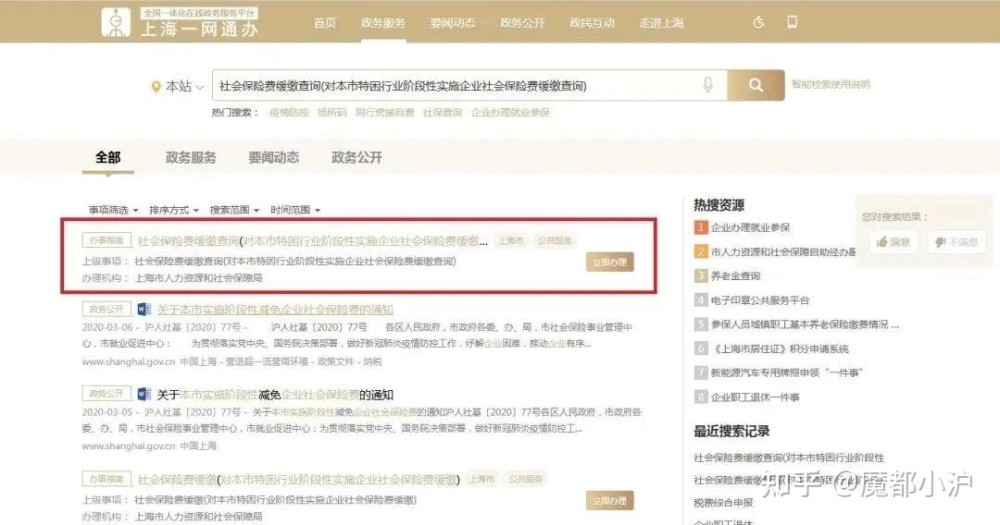The width and height of the screenshot is (1000, 525).
Task: Click 办事指南 tag on first result
Action: (x=107, y=240)
